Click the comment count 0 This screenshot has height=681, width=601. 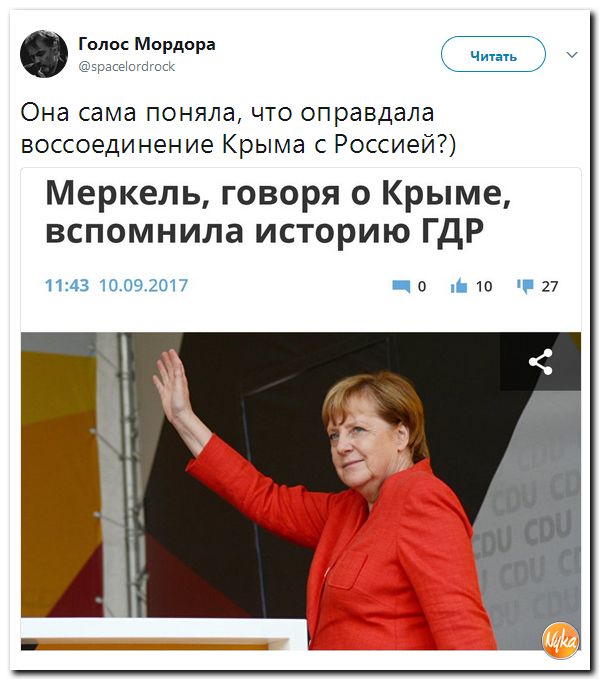coord(422,287)
